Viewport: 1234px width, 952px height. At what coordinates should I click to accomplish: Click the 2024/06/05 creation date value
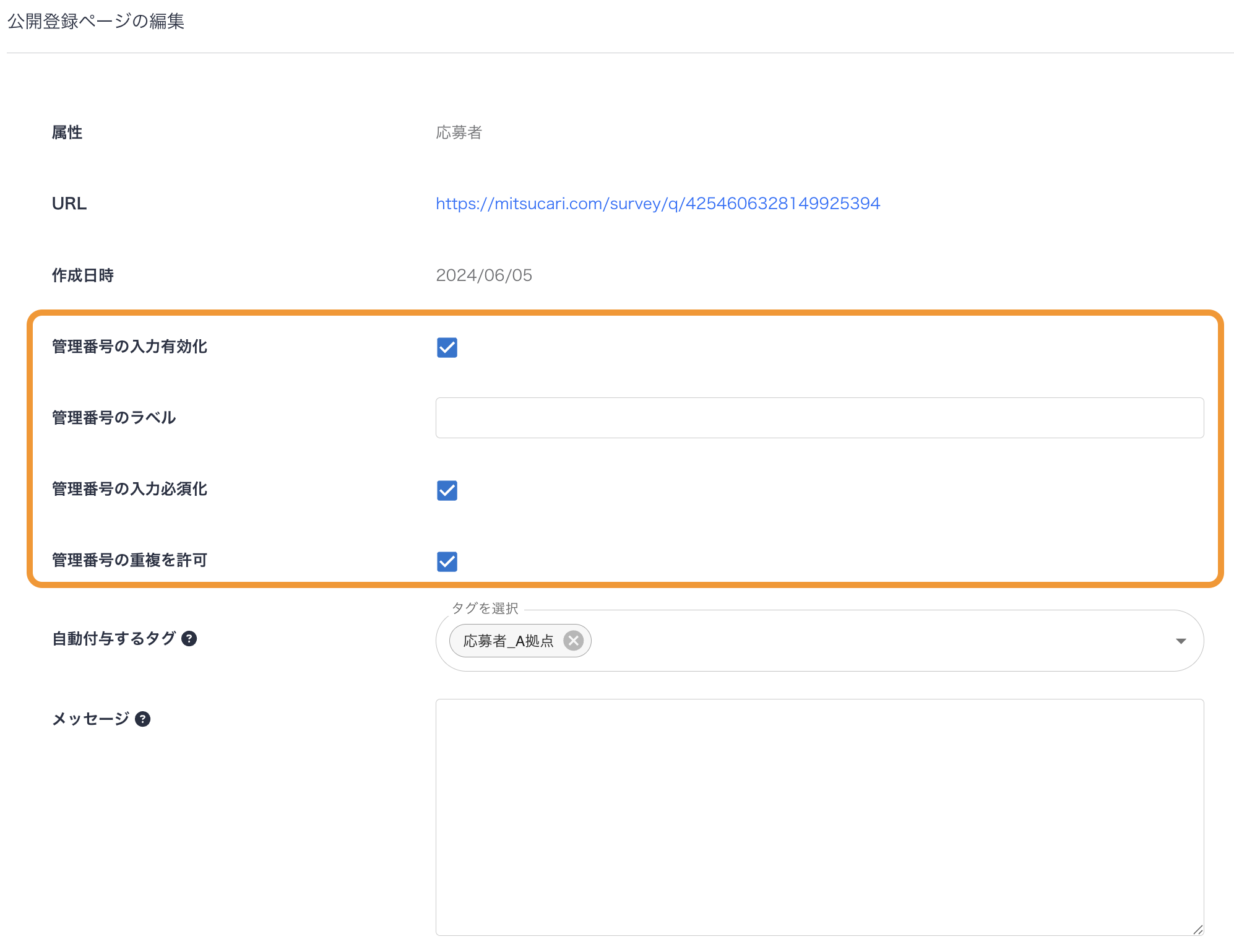click(x=483, y=275)
